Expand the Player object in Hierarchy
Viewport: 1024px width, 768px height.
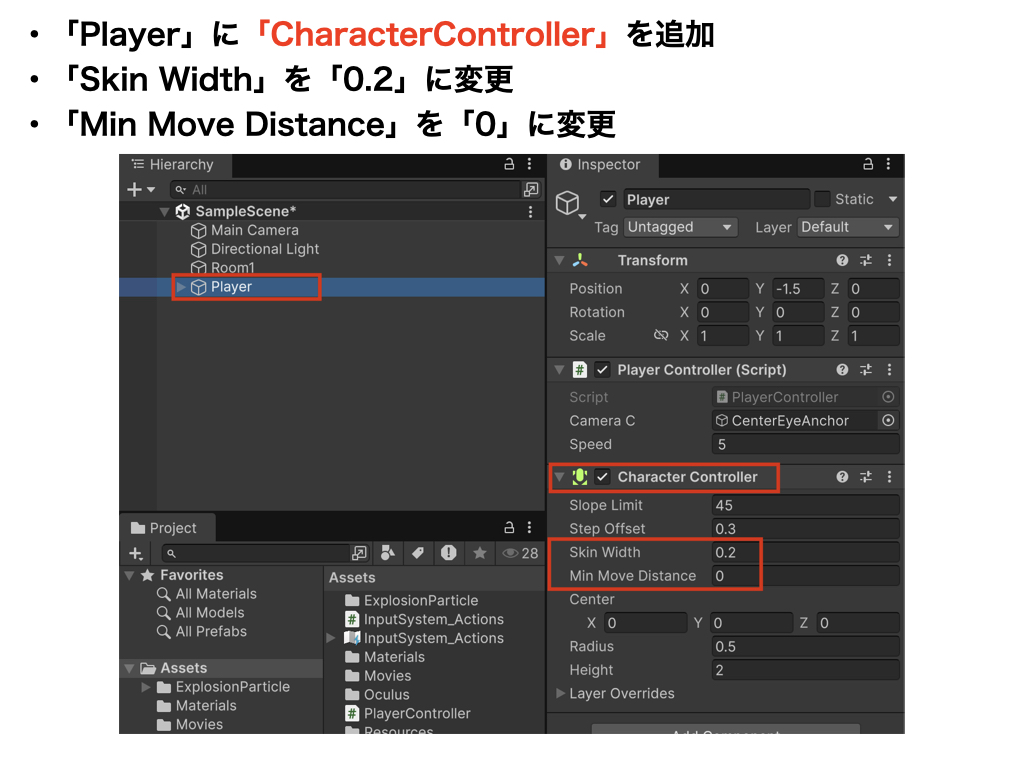[181, 287]
